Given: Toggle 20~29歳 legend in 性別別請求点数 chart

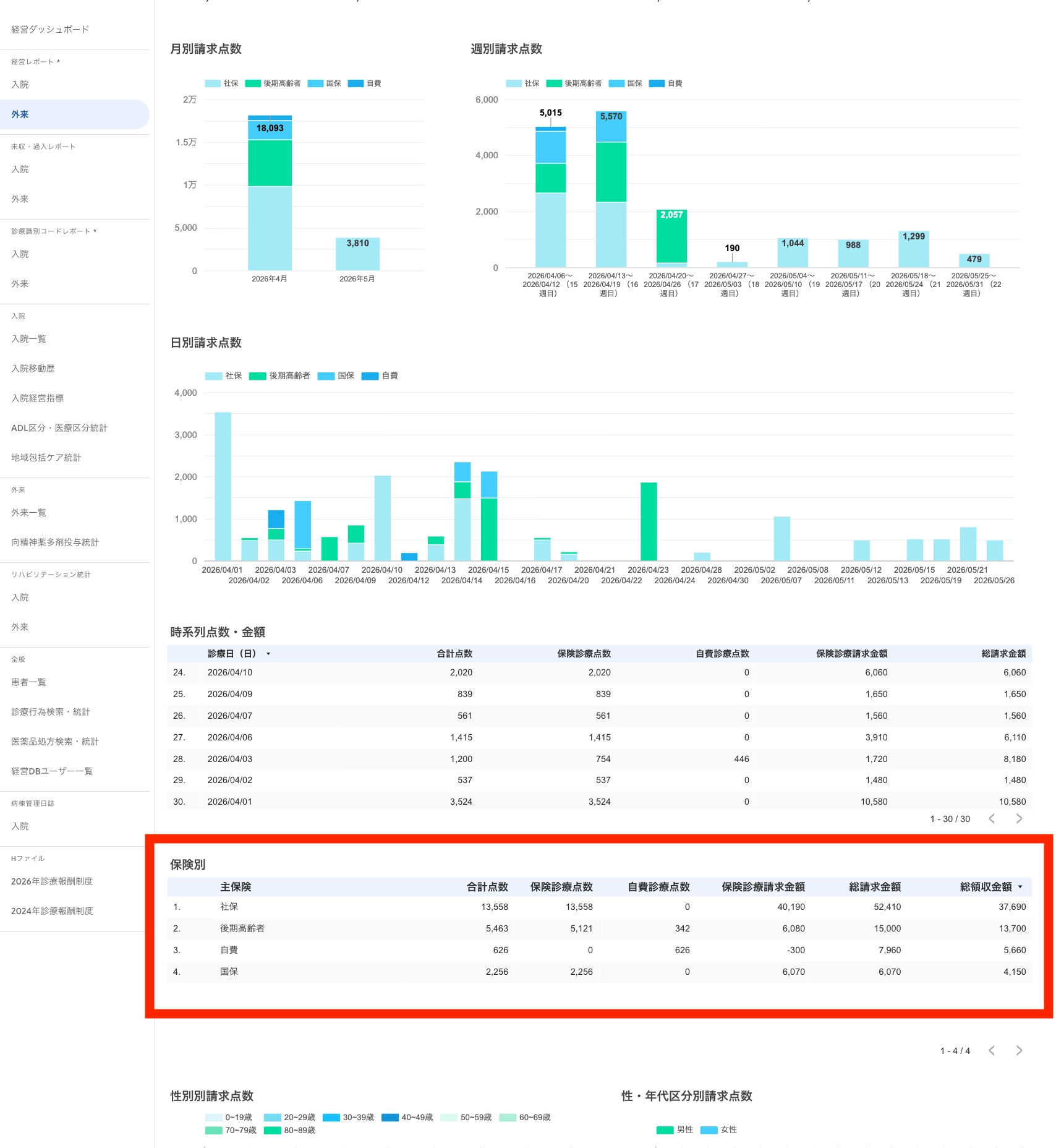Looking at the screenshot, I should pos(289,1117).
